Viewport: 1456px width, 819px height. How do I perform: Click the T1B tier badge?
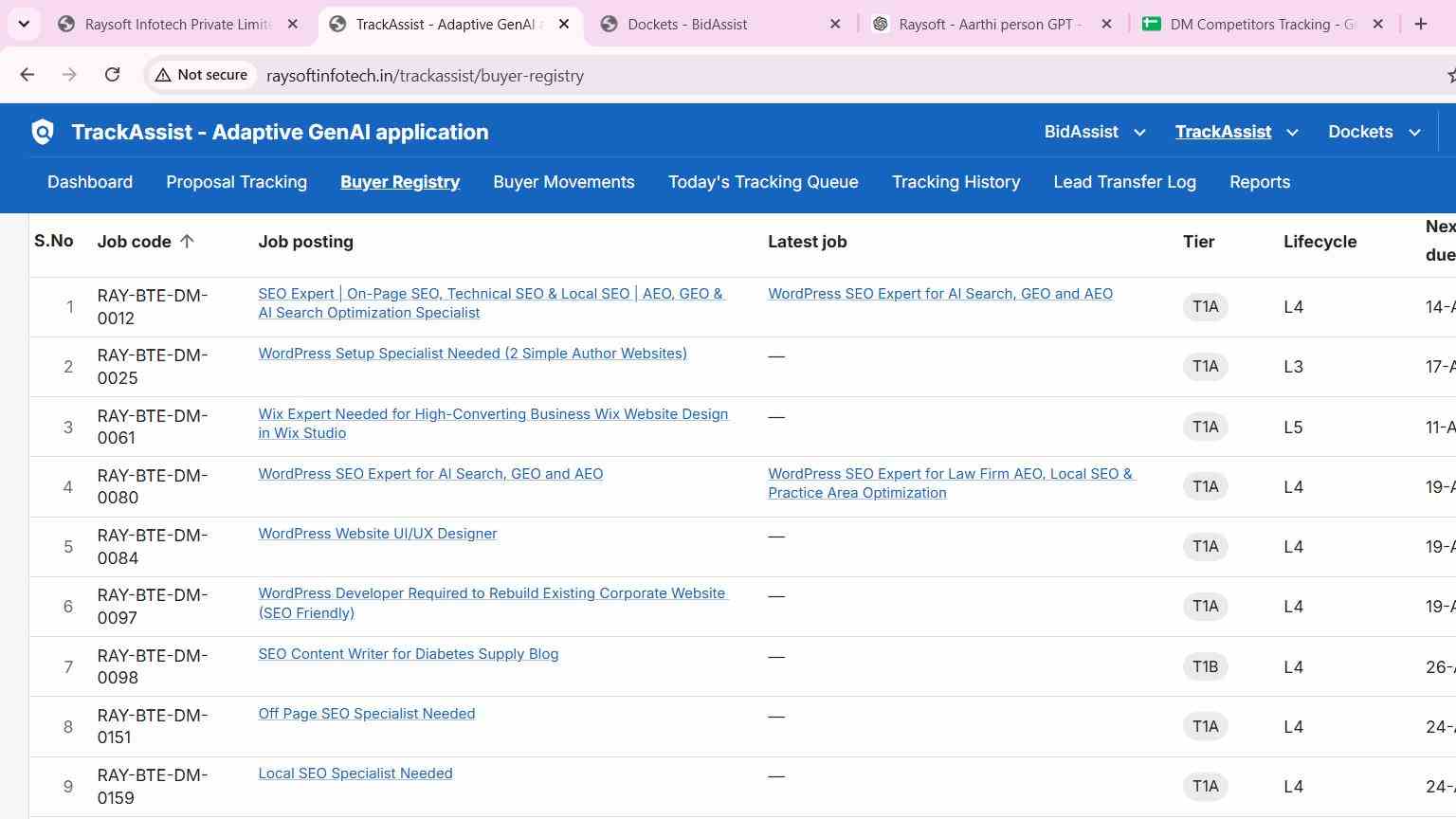(1205, 666)
